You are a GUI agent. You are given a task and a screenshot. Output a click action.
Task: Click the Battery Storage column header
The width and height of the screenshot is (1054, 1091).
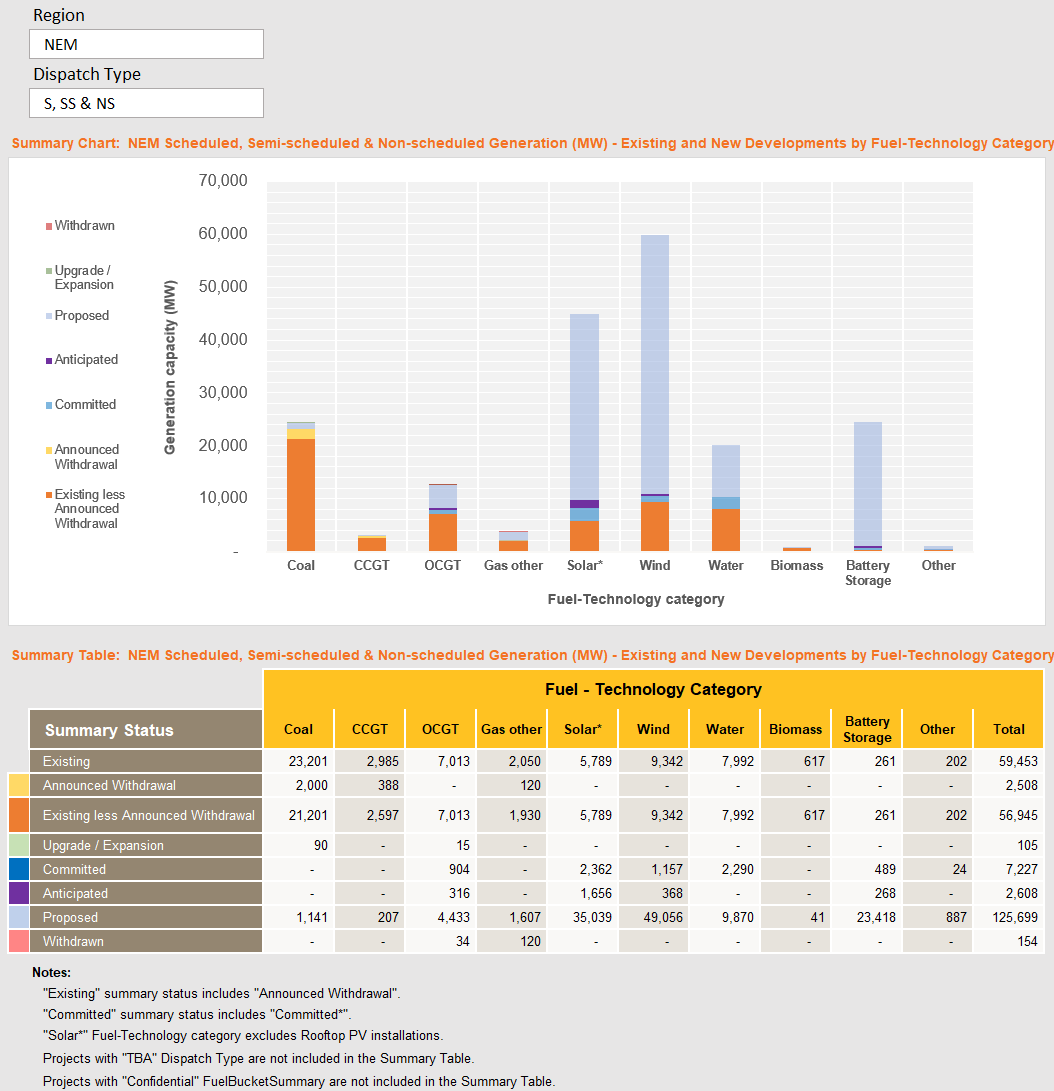(866, 729)
